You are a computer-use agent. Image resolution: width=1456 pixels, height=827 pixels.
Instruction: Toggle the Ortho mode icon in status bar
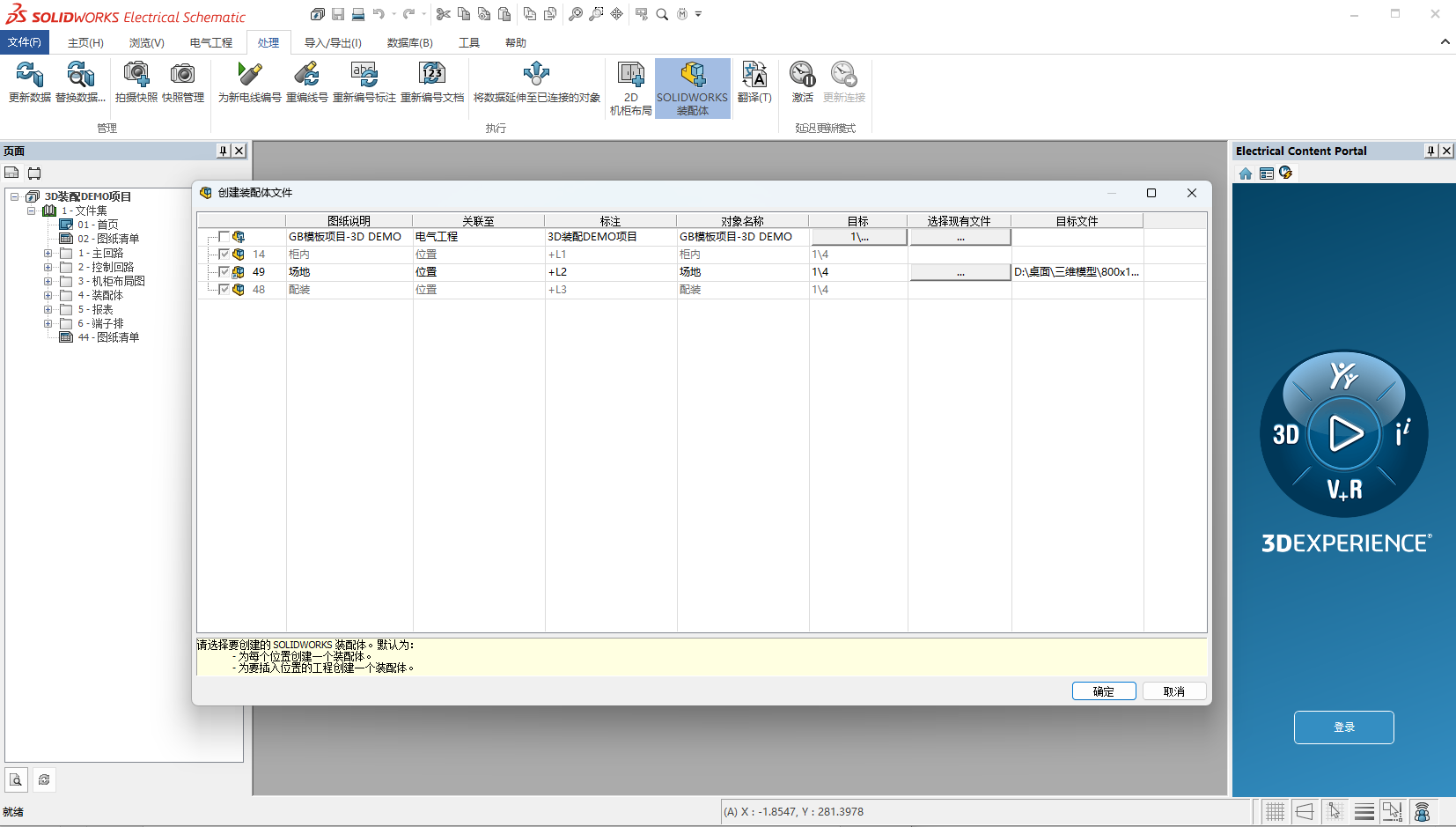[1305, 811]
